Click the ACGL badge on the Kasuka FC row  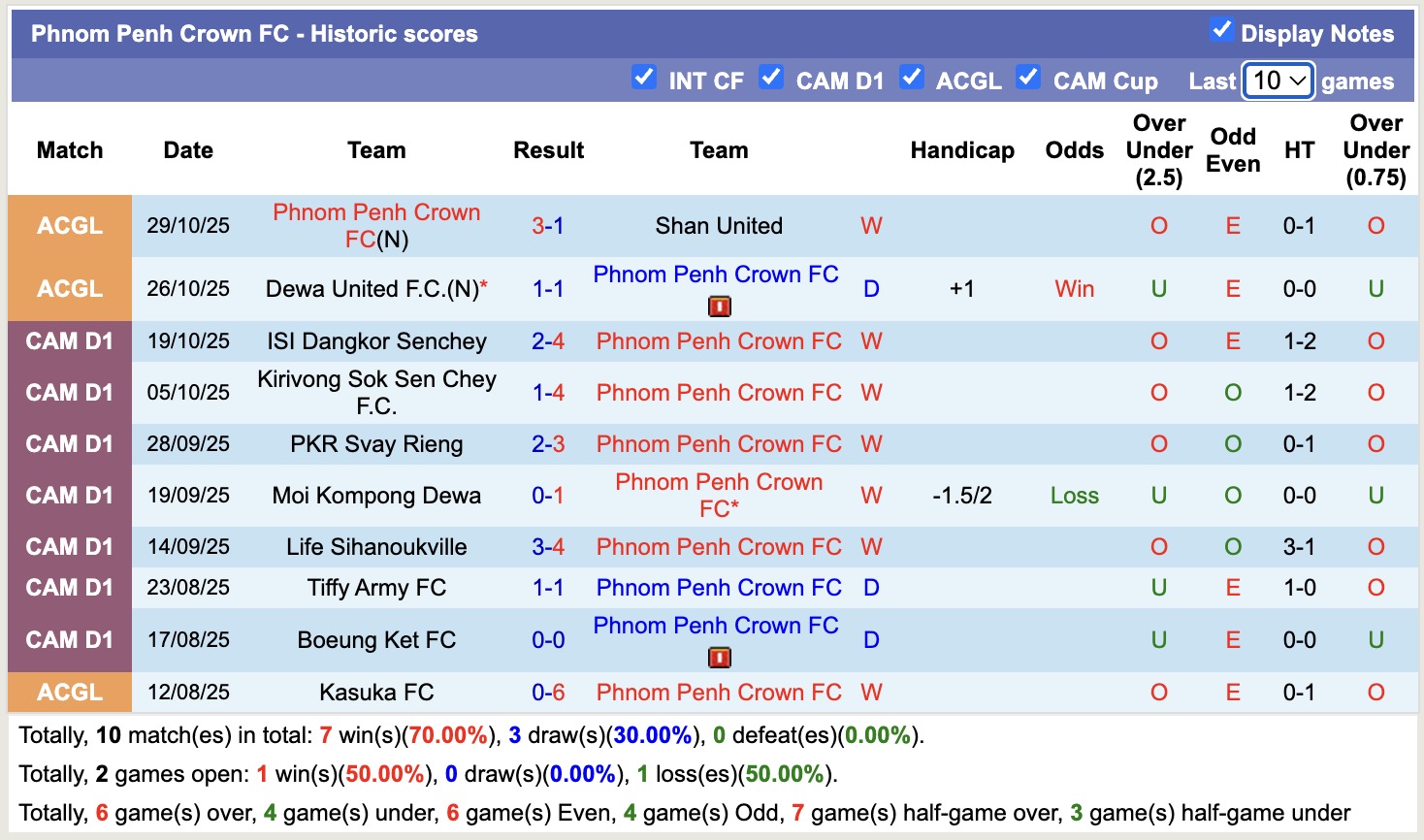(69, 692)
